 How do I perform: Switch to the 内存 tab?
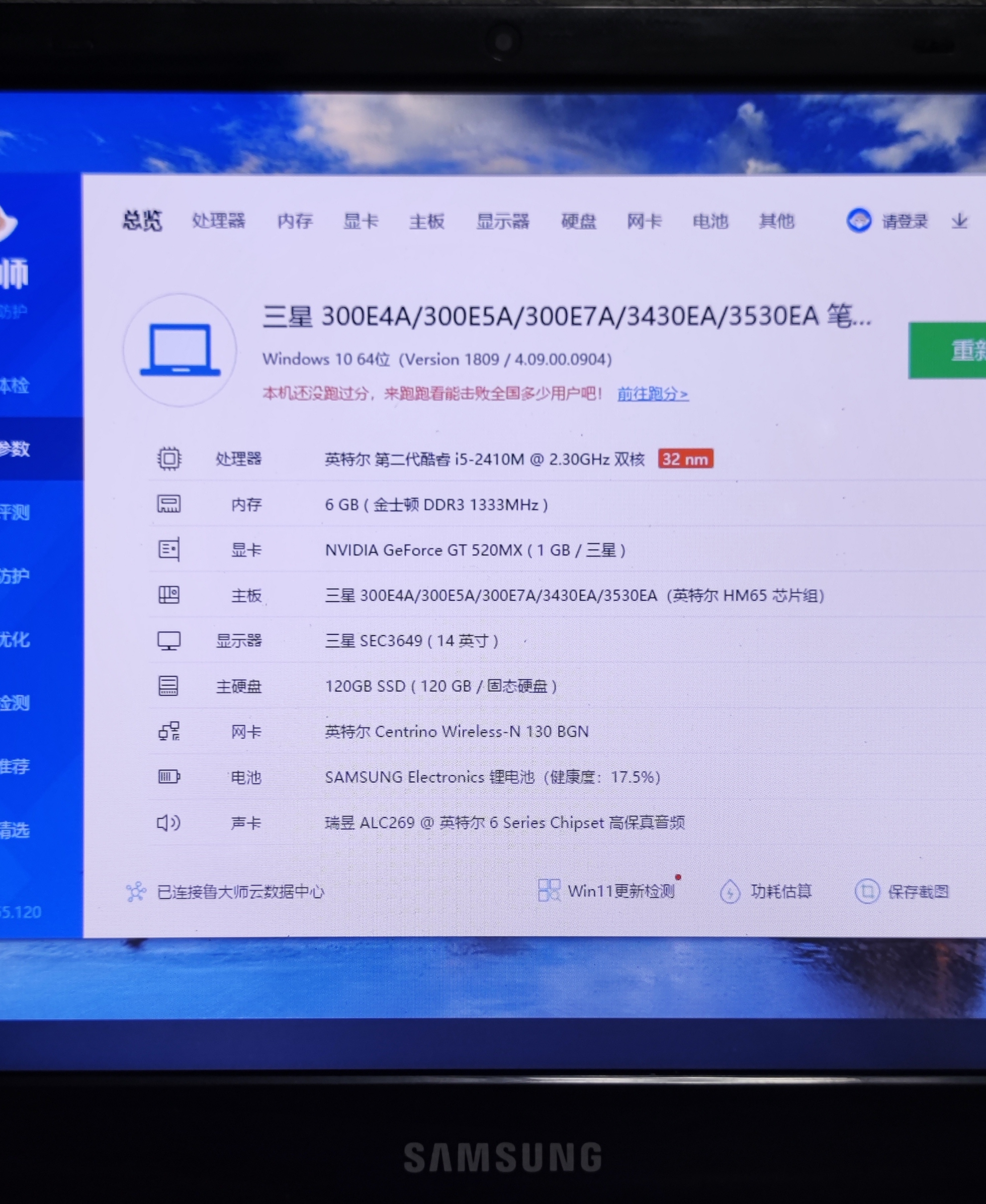click(x=295, y=220)
